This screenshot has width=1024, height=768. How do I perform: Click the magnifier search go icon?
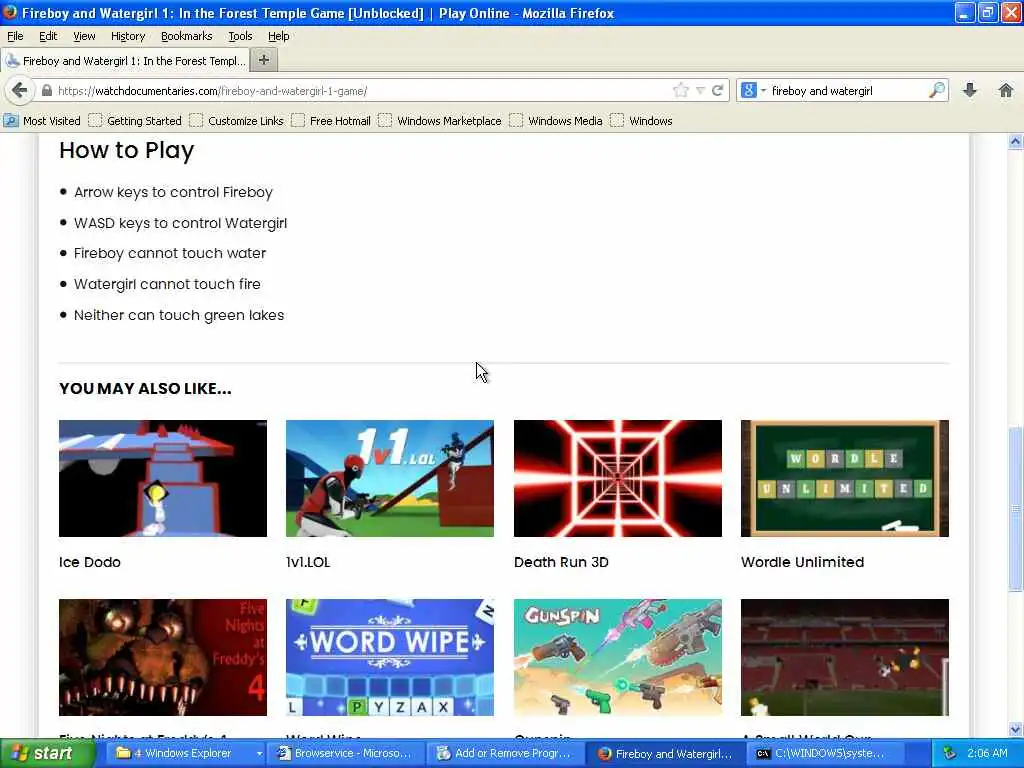coord(937,90)
